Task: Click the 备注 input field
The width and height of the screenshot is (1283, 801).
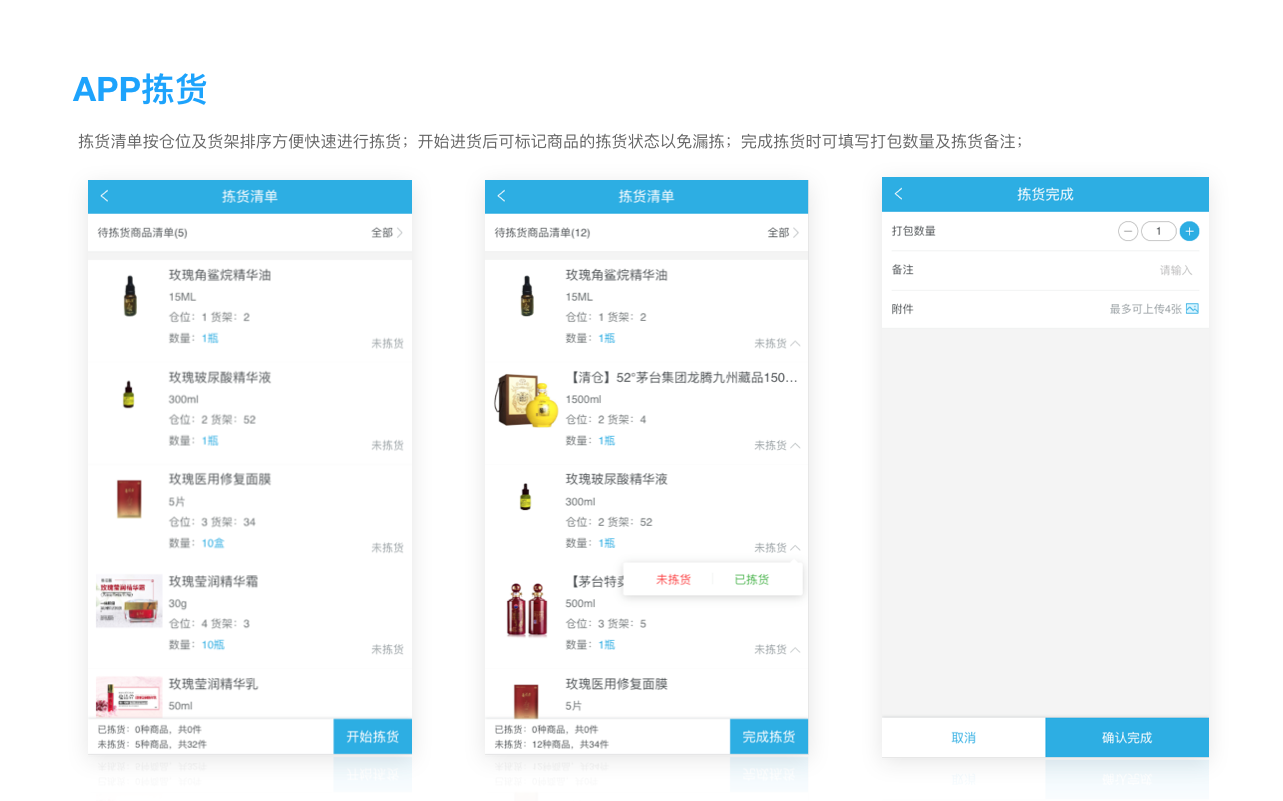Action: (1150, 270)
